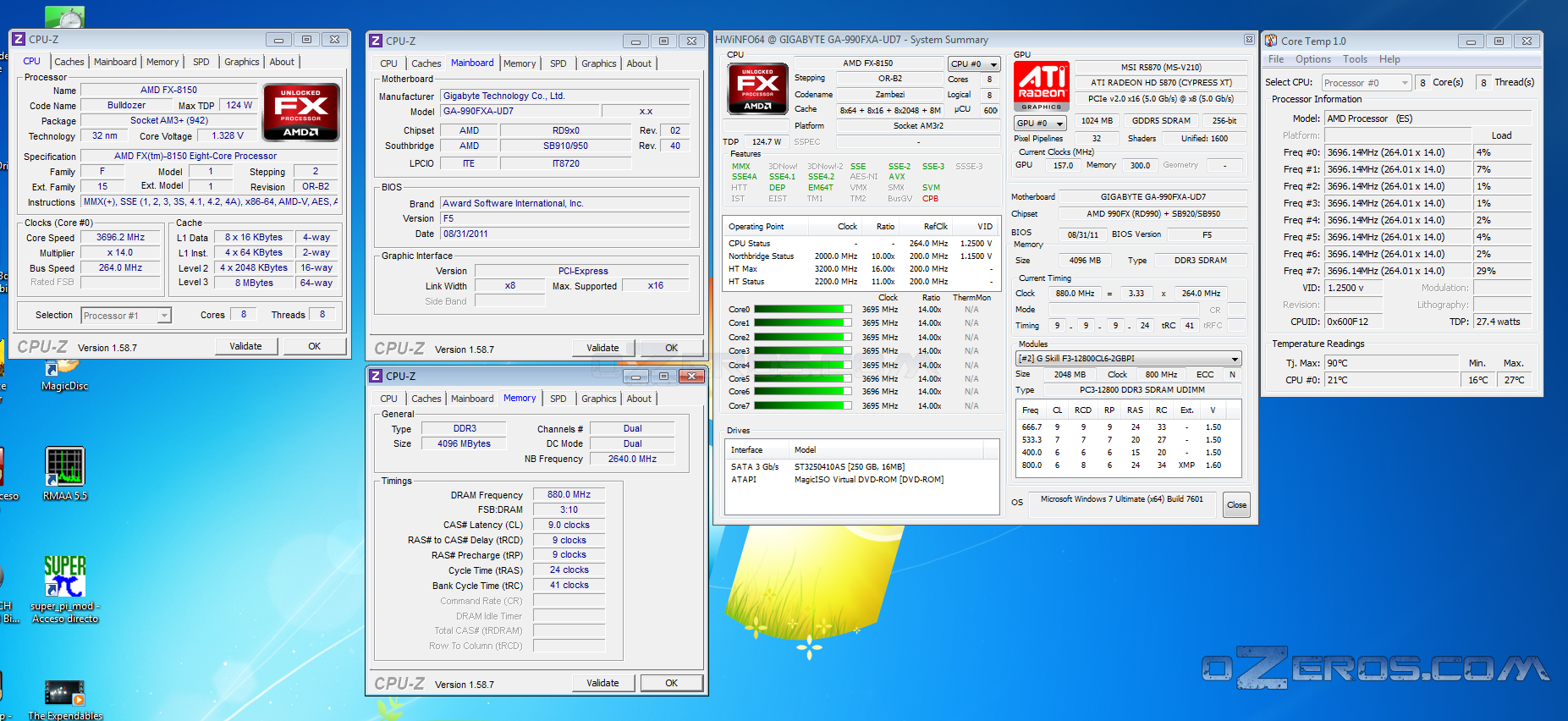1568x721 pixels.
Task: Click the Award Software International BIOS brand field
Action: point(565,204)
